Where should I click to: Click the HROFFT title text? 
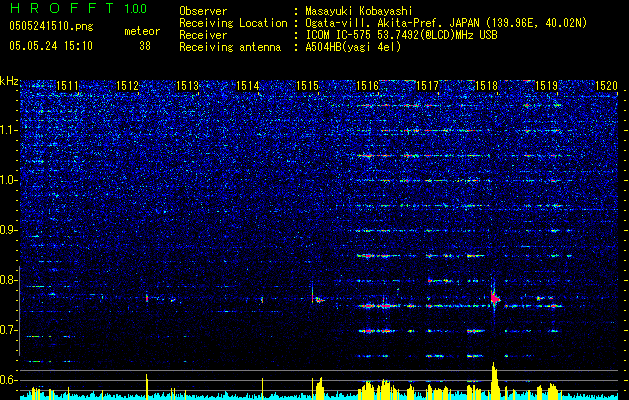pos(62,8)
